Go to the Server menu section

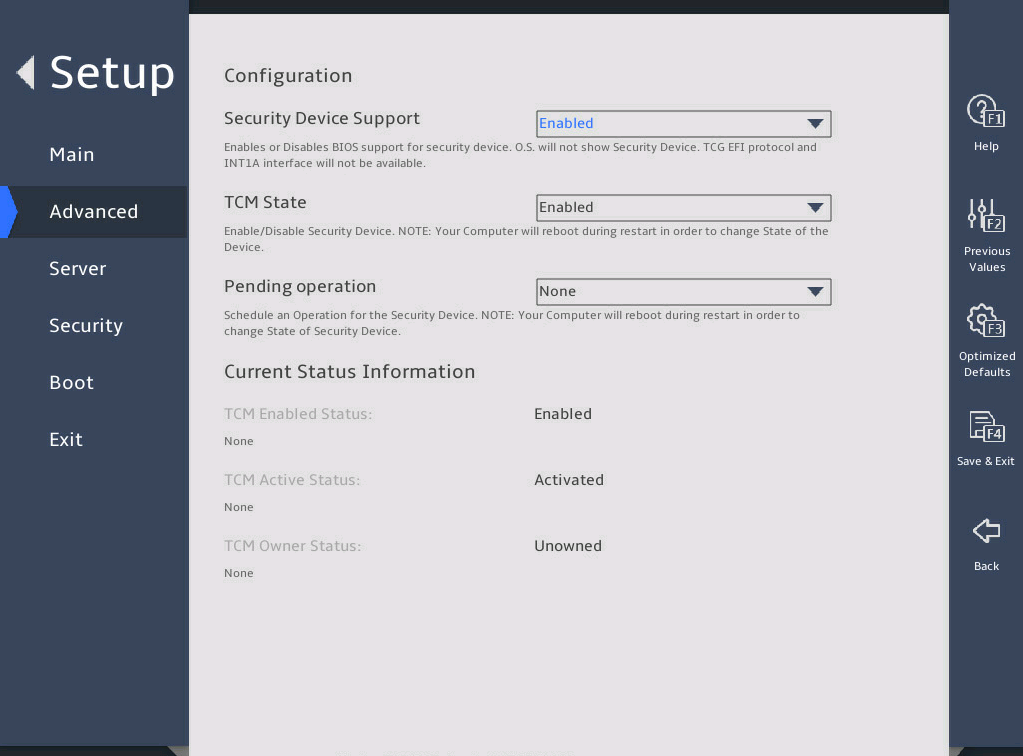(78, 268)
